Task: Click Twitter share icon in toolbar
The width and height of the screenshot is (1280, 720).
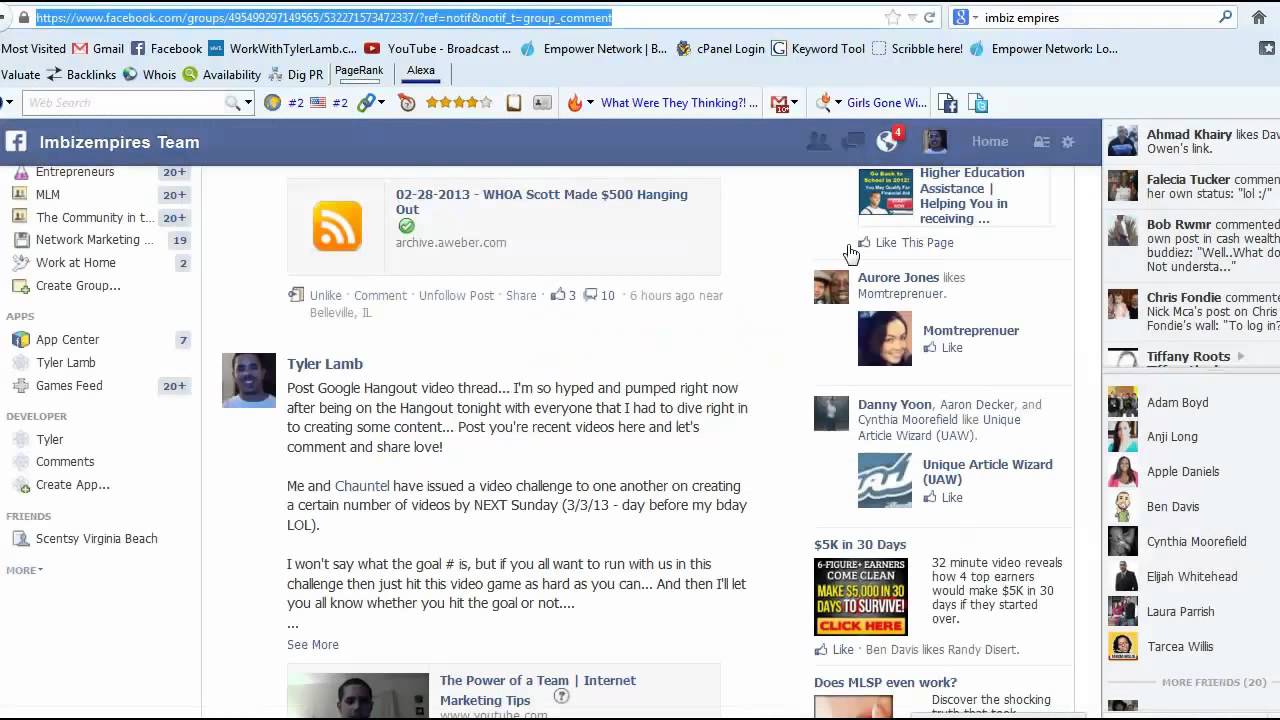Action: coord(978,102)
